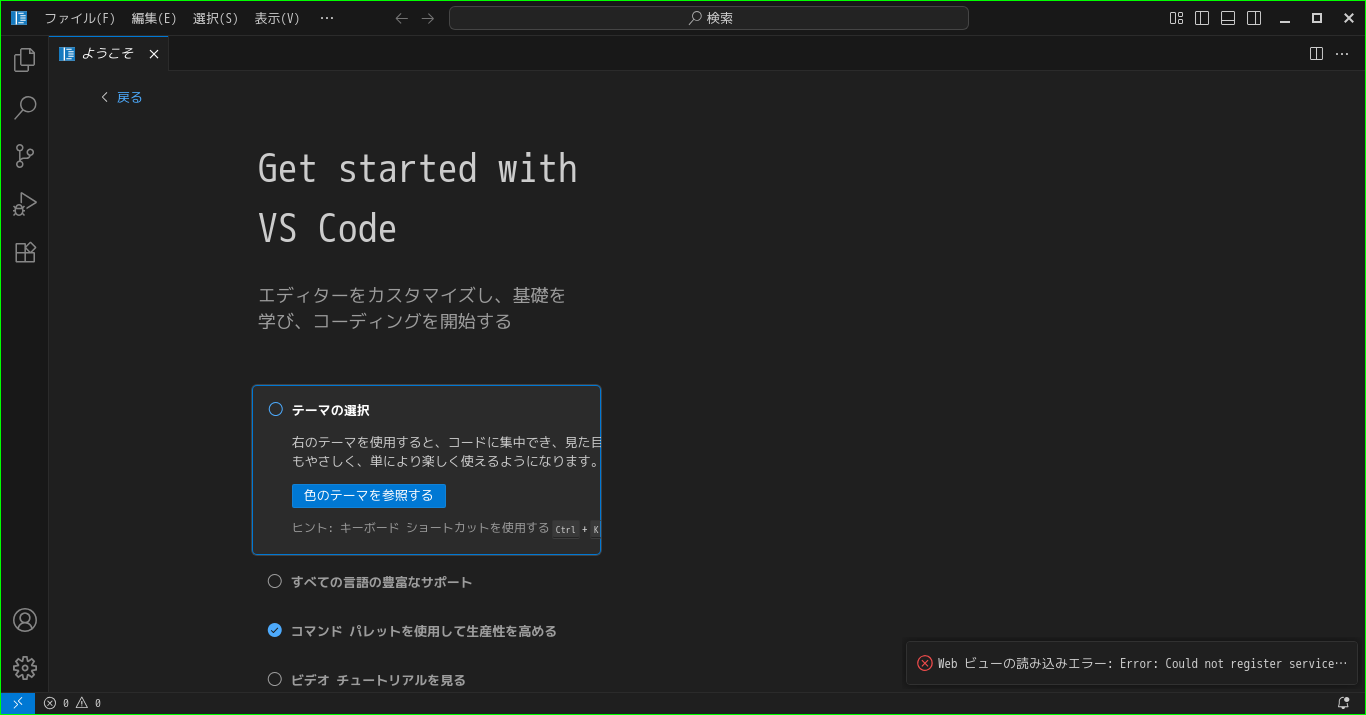Select ビデオ チュートリアルを見る step
Image resolution: width=1366 pixels, height=715 pixels.
pyautogui.click(x=367, y=680)
